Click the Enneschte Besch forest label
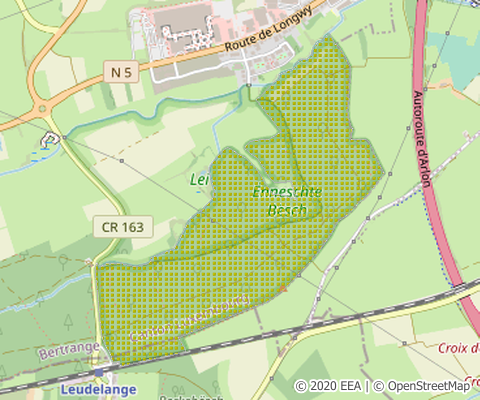This screenshot has height=400, width=480. (x=287, y=201)
